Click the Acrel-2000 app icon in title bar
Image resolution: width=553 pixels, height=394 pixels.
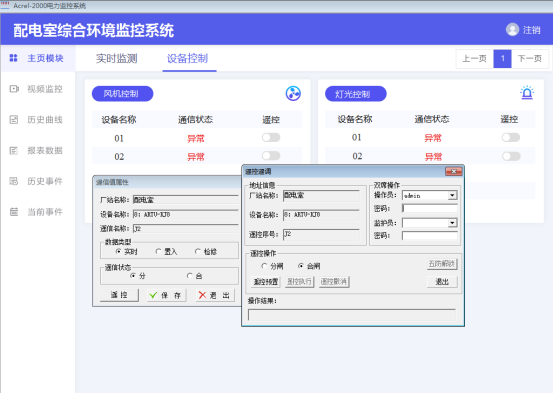(x=5, y=5)
